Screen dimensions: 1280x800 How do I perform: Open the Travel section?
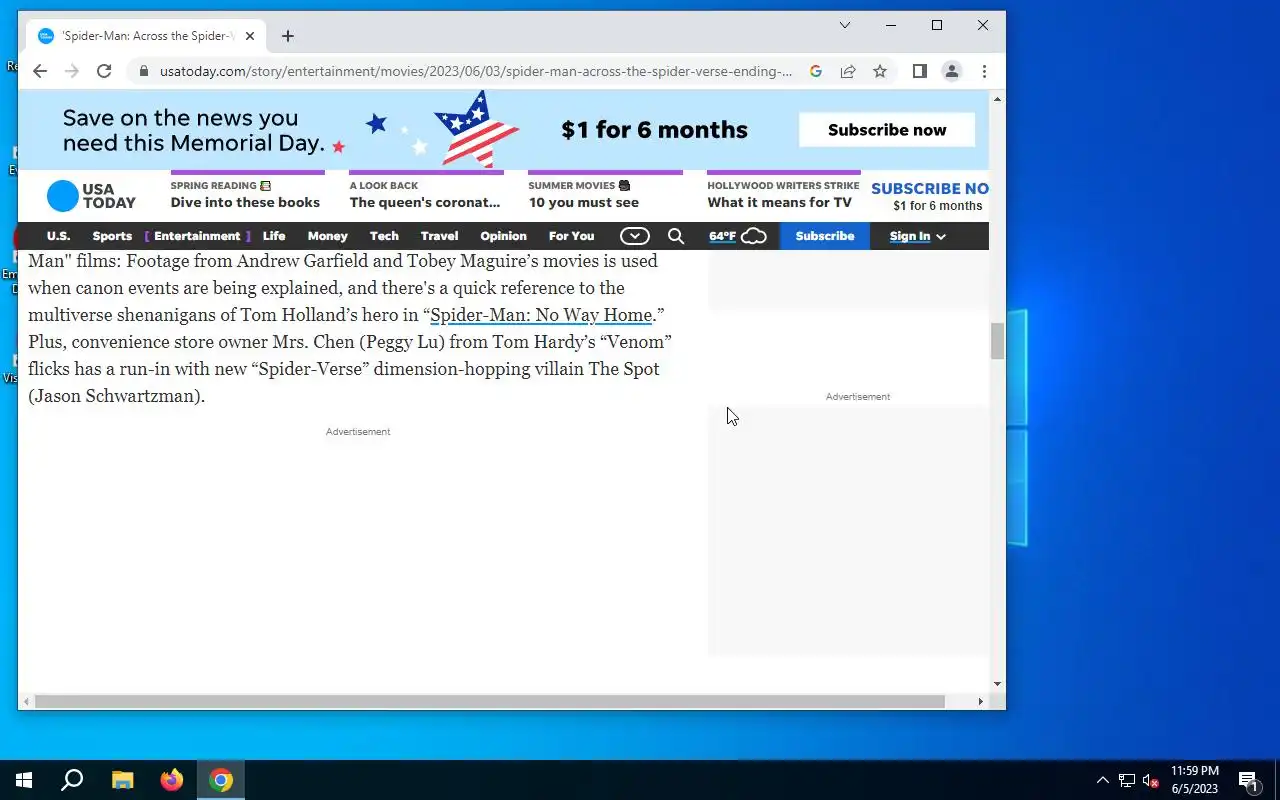[439, 236]
